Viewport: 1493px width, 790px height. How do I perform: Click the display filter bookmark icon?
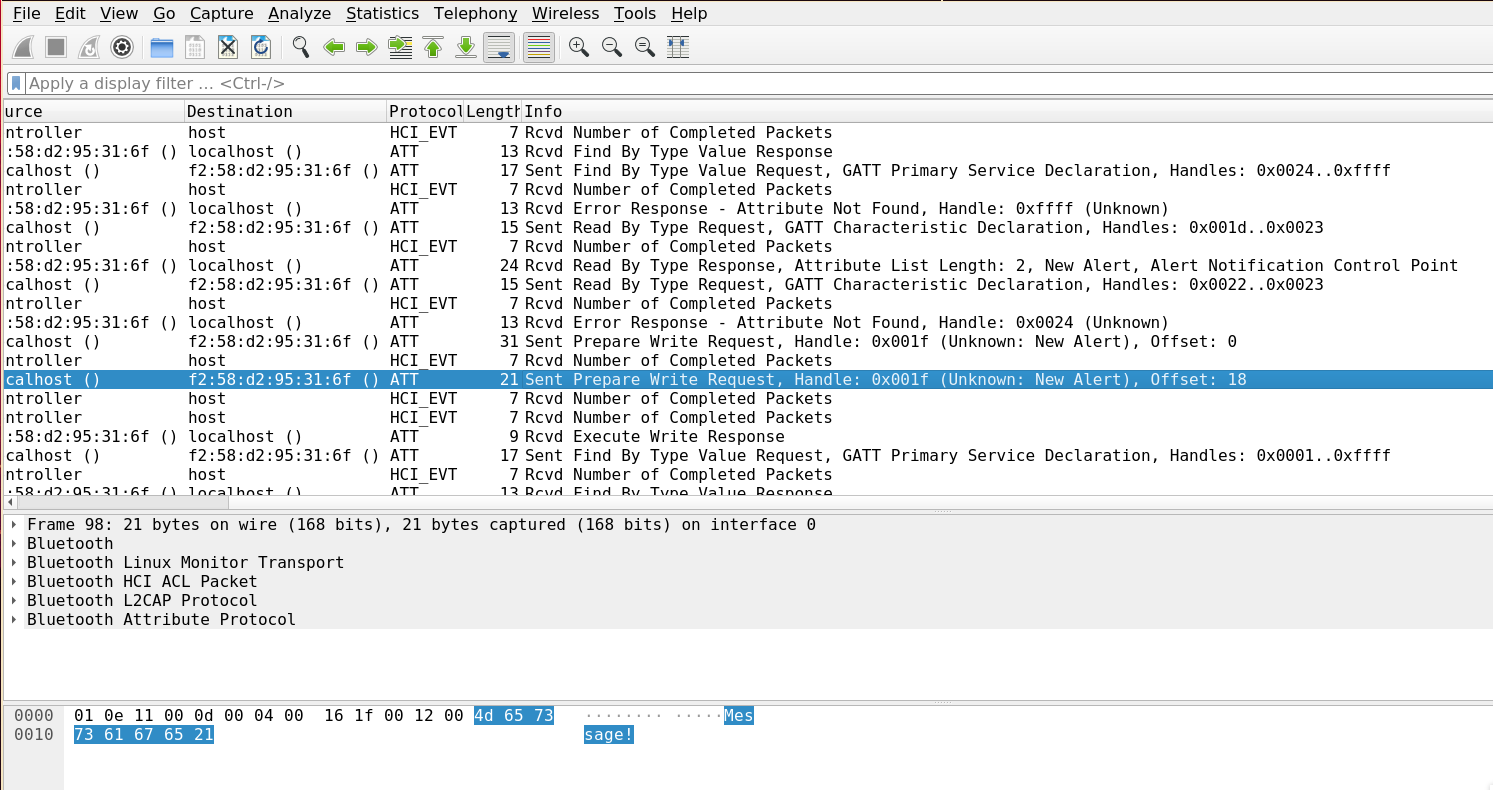tap(16, 83)
